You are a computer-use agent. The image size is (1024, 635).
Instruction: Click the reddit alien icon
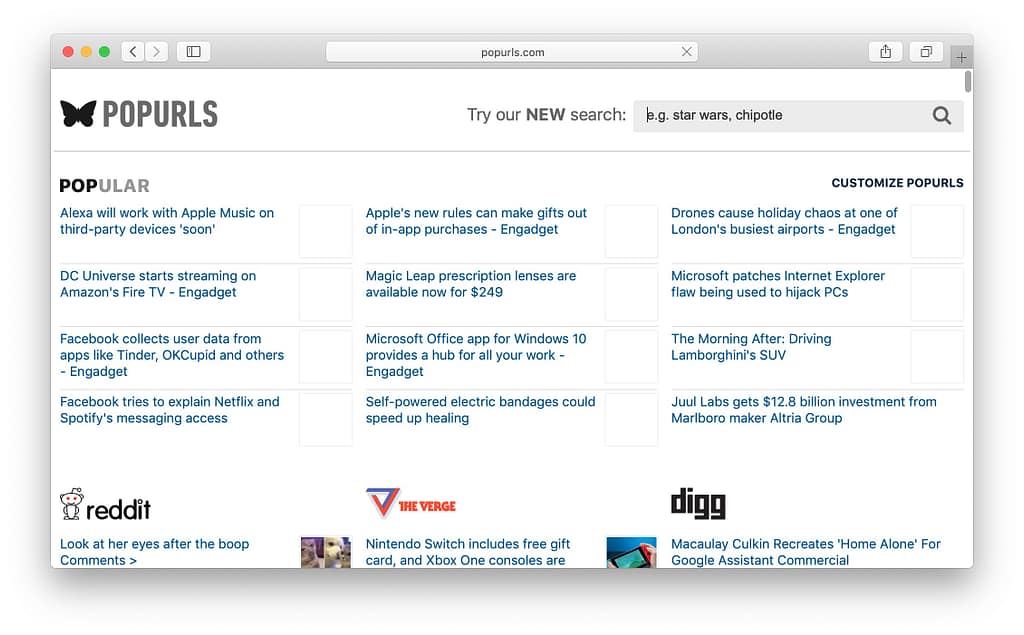click(70, 505)
